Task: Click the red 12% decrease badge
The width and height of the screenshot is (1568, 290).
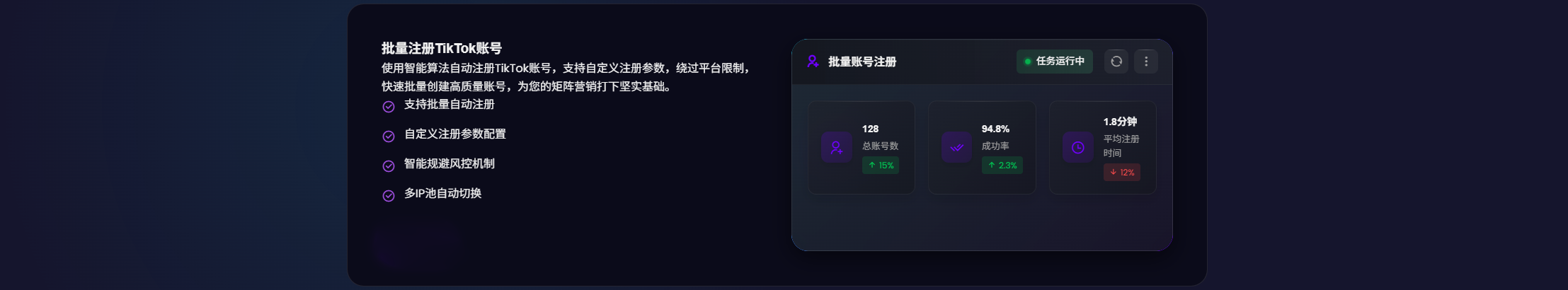Action: pyautogui.click(x=1121, y=173)
